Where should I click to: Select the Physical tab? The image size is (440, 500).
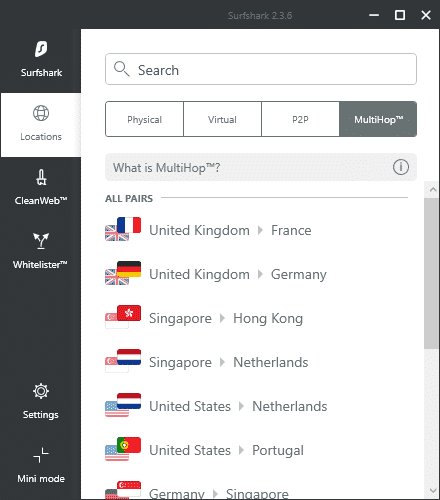coord(144,119)
